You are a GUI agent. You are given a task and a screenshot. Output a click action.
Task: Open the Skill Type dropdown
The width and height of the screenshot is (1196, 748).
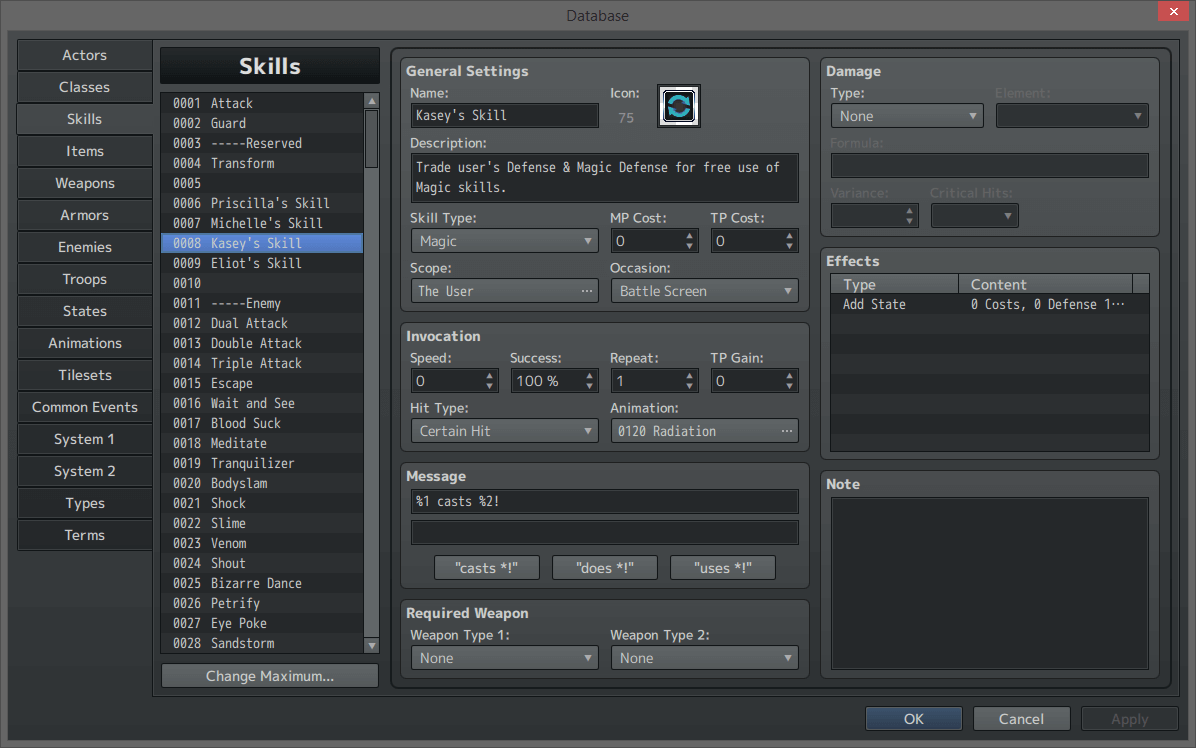(x=504, y=240)
